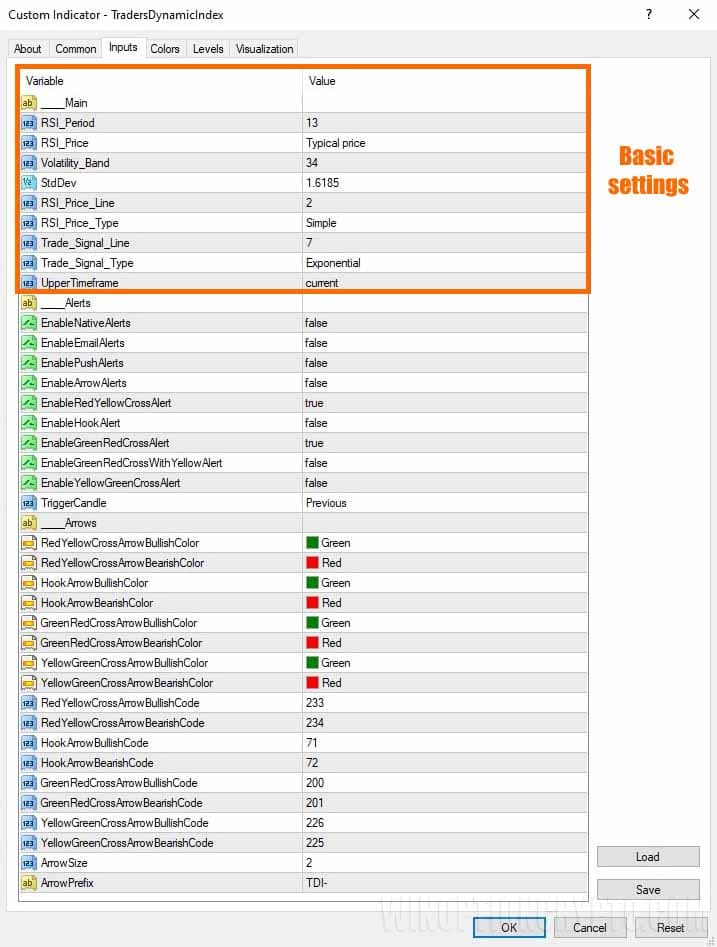Click the Save button
Image resolution: width=717 pixels, height=947 pixels.
(648, 890)
